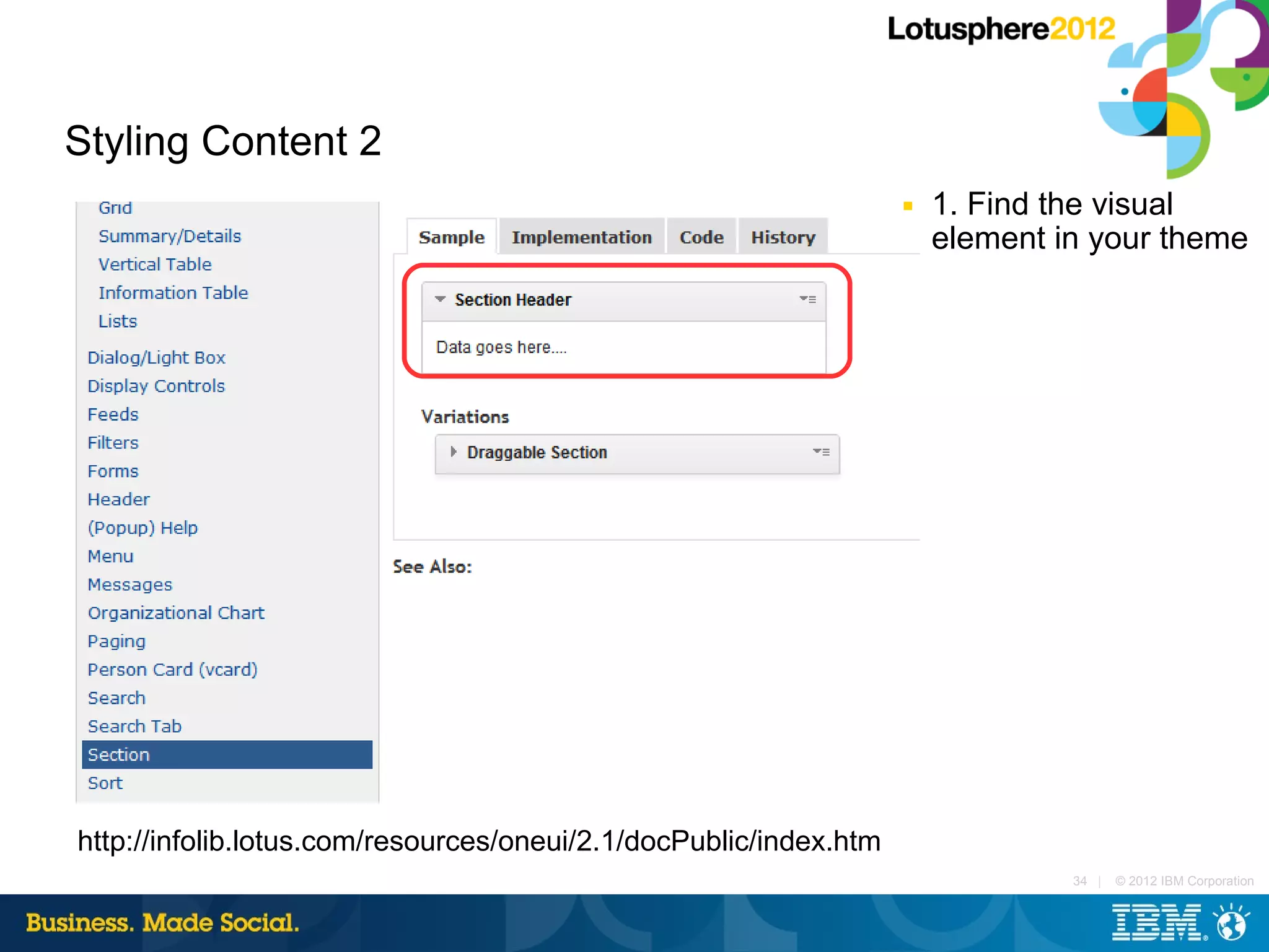The height and width of the screenshot is (952, 1269).
Task: Open the Sort entry
Action: coord(105,783)
